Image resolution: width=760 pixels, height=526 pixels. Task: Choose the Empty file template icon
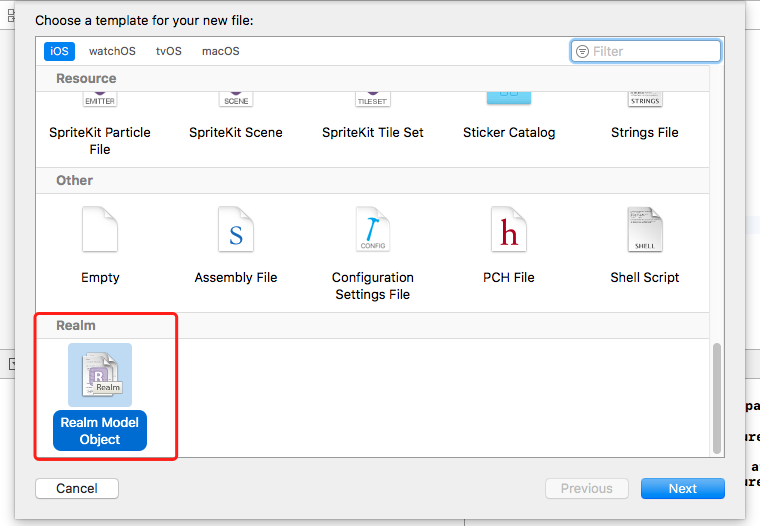(x=100, y=229)
